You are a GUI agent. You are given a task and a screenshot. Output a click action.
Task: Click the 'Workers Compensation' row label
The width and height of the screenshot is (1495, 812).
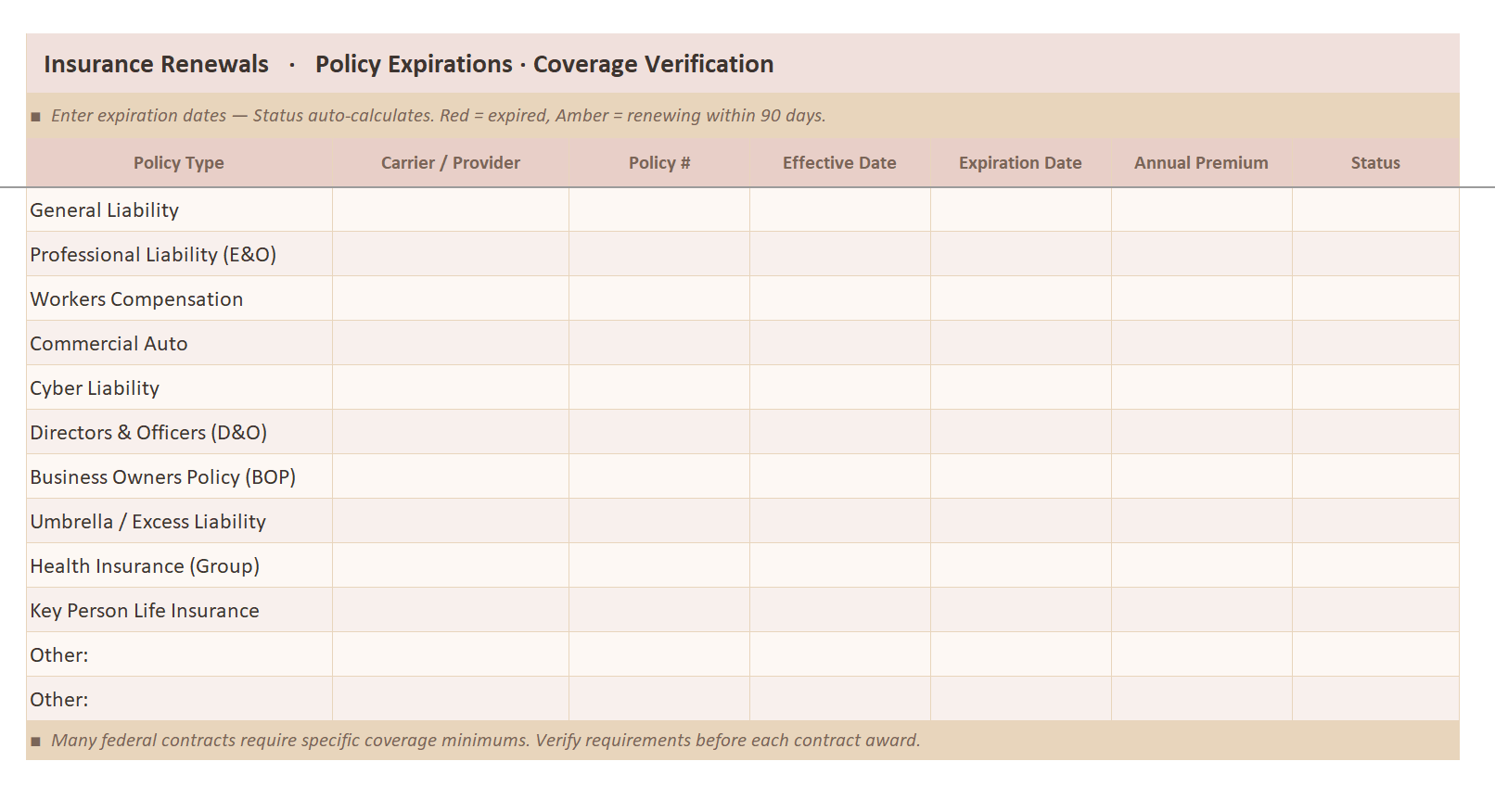(179, 298)
